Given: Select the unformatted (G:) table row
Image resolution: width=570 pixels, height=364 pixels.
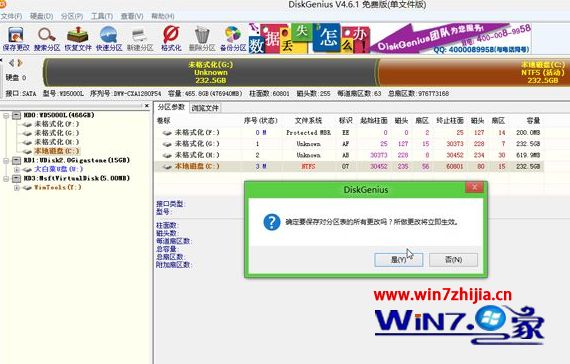Looking at the screenshot, I should pos(349,144).
